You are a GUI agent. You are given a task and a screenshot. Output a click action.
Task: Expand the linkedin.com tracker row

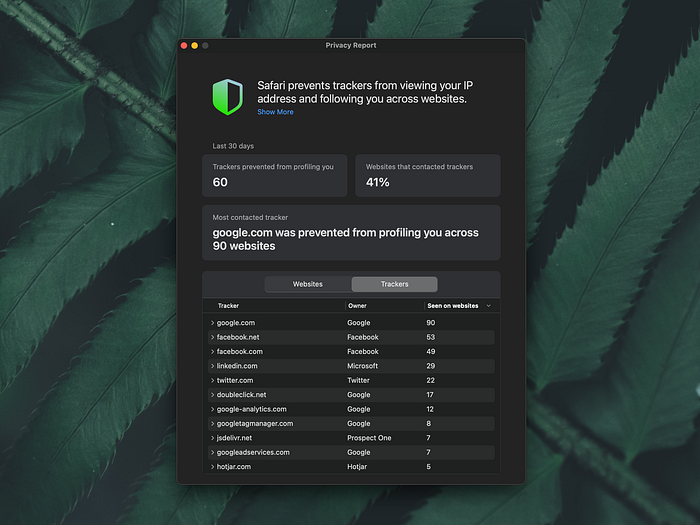click(212, 366)
